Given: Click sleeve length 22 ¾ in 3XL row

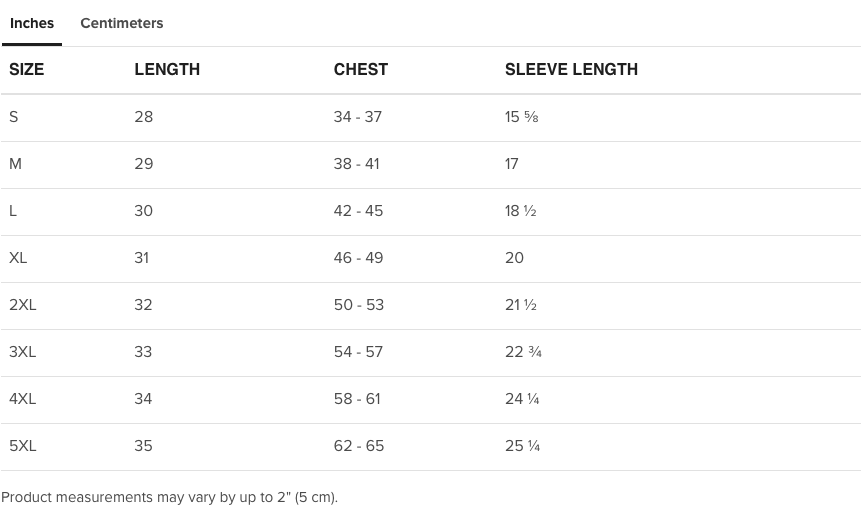Looking at the screenshot, I should pos(523,352).
